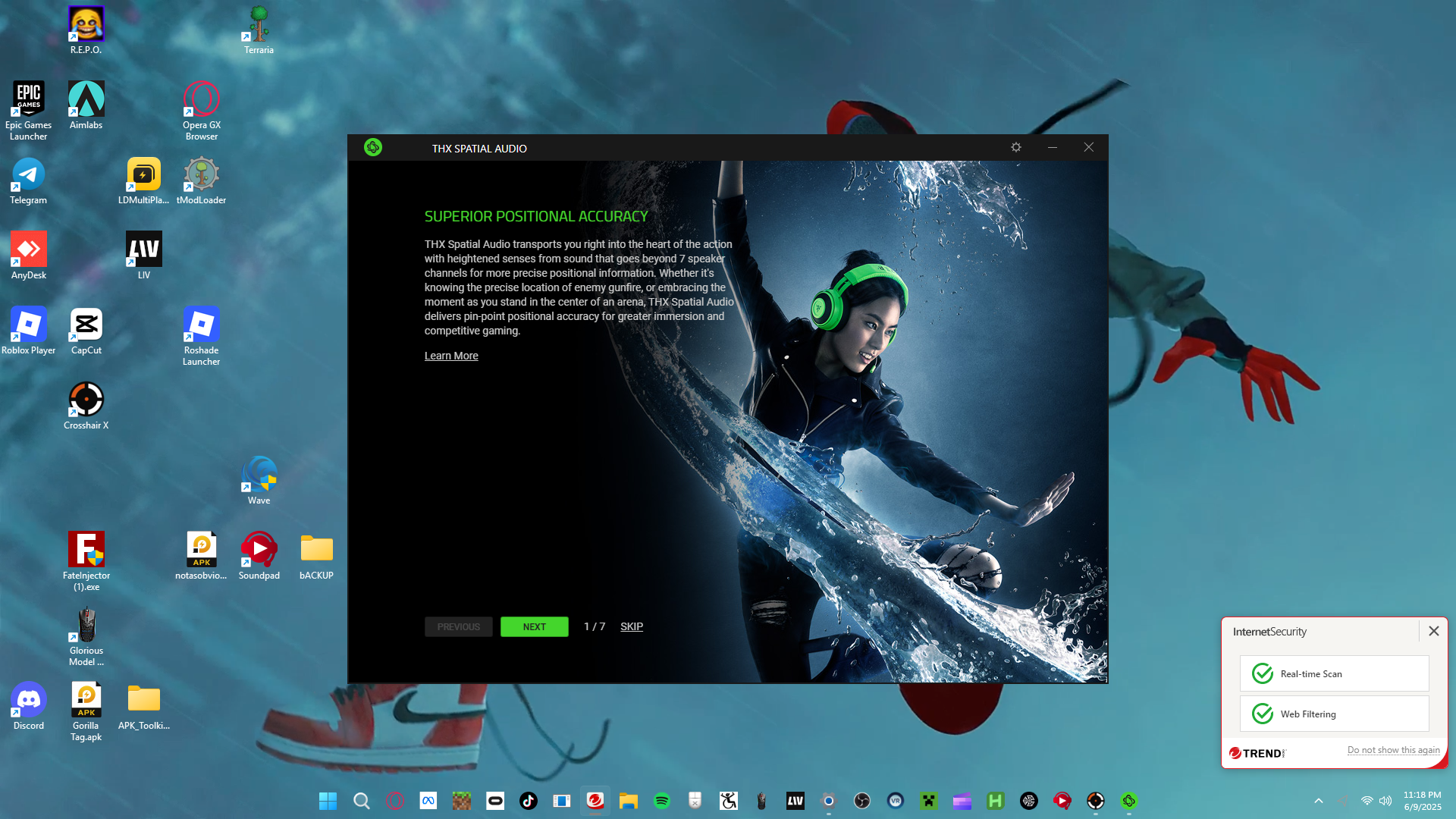This screenshot has width=1456, height=819.
Task: Open TikTok from the taskbar
Action: 529,801
